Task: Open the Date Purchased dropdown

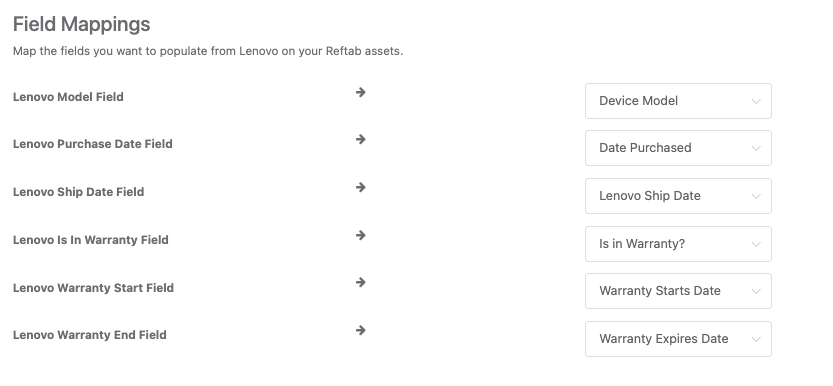Action: (678, 148)
